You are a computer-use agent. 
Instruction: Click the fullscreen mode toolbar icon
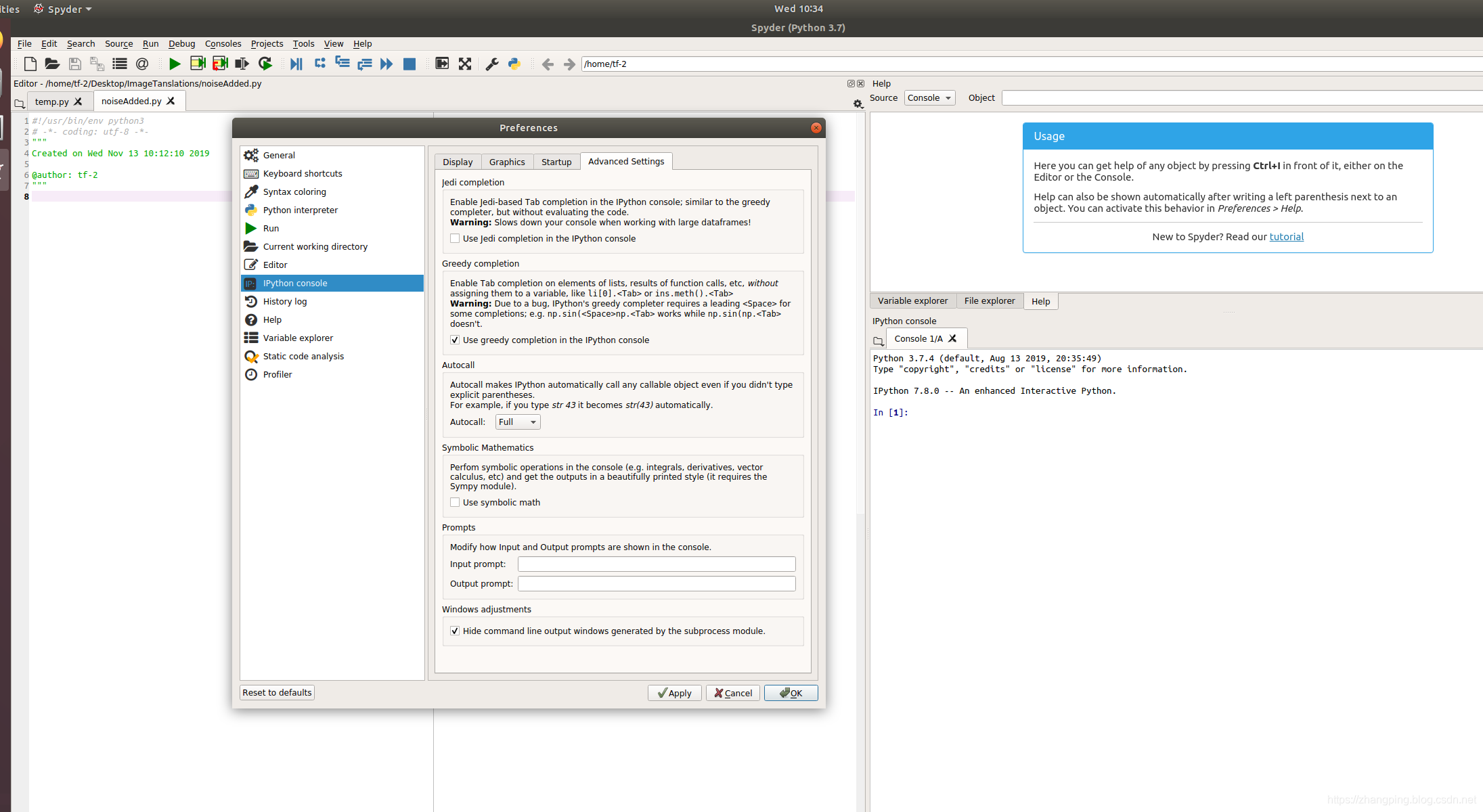tap(464, 64)
